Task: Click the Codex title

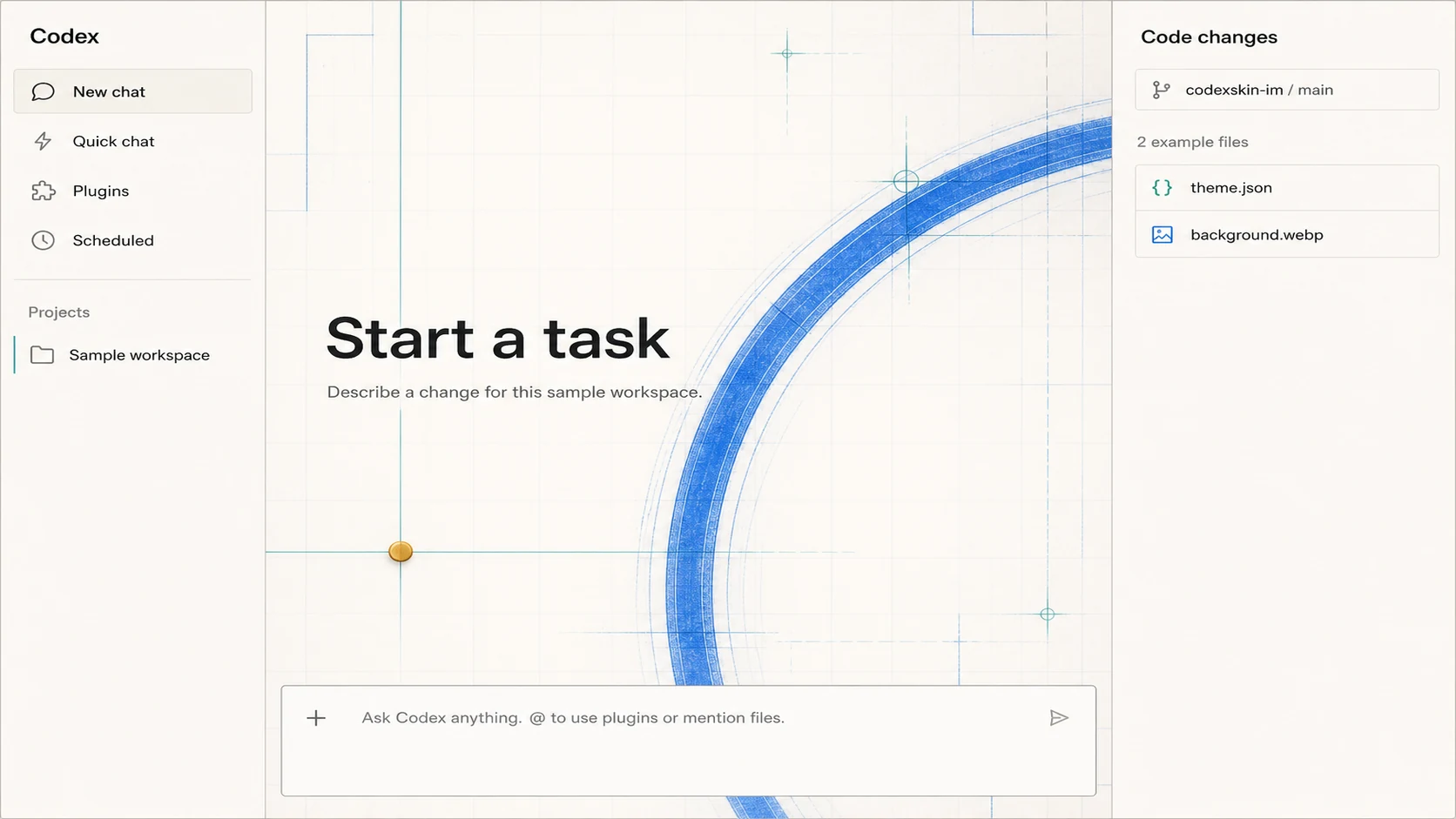Action: pos(64,37)
